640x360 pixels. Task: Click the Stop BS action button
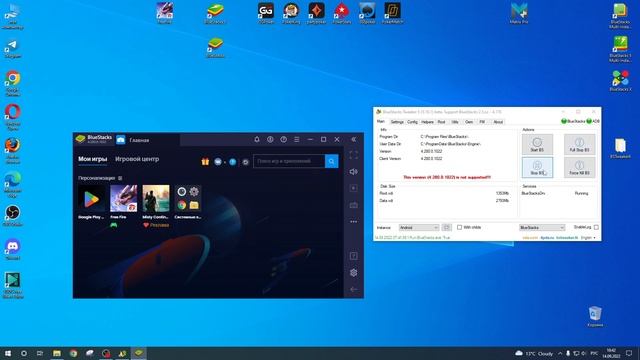tap(537, 167)
